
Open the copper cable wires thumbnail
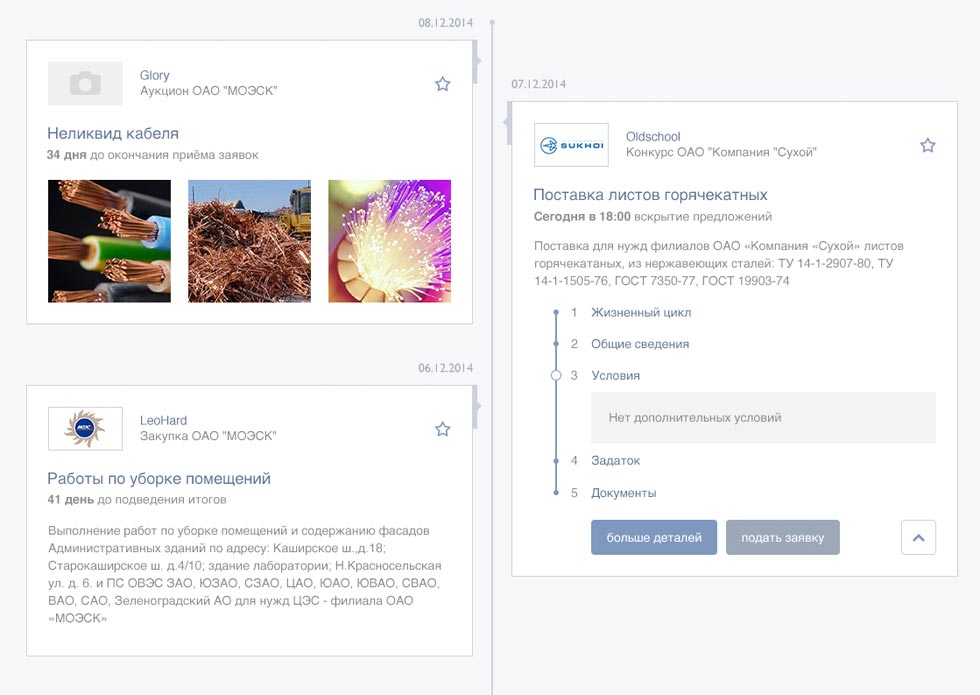(109, 241)
